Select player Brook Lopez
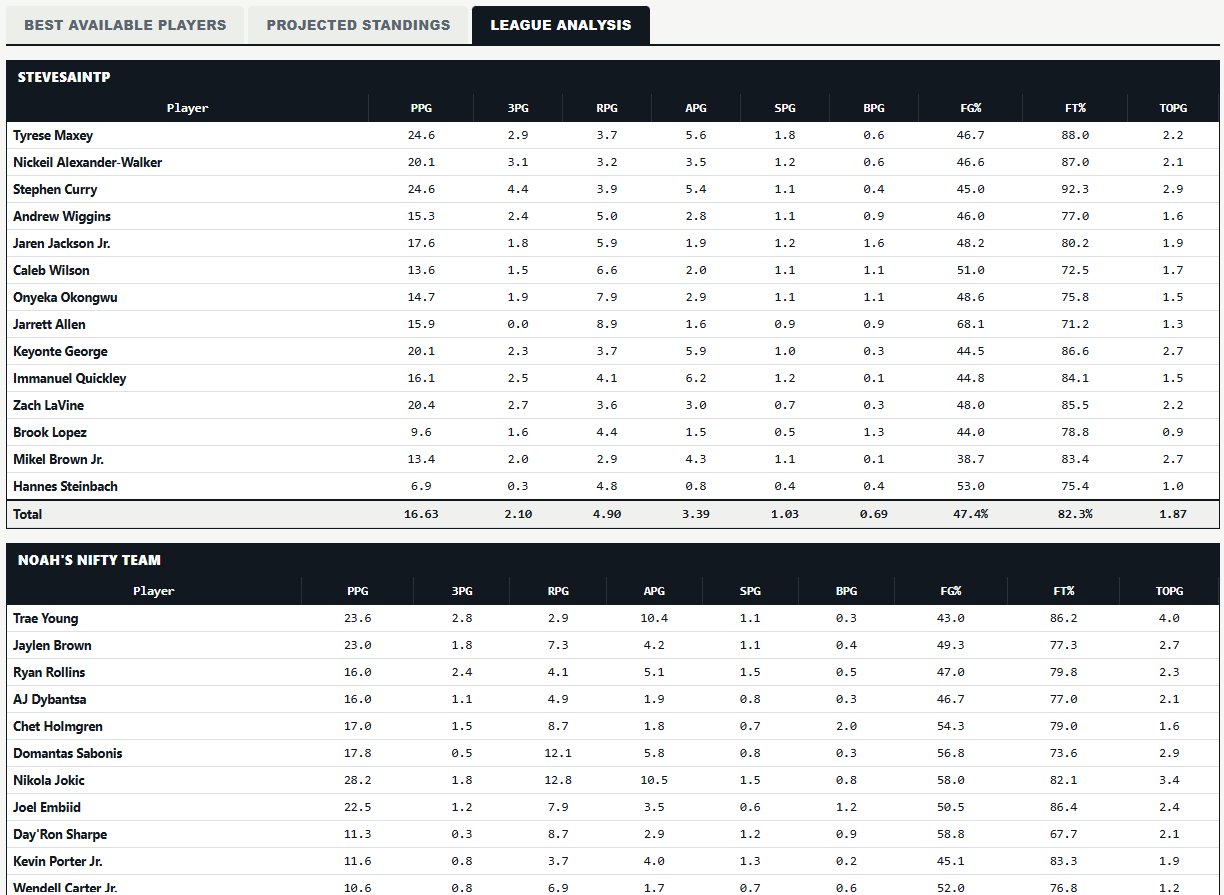Image resolution: width=1224 pixels, height=895 pixels. tap(50, 432)
